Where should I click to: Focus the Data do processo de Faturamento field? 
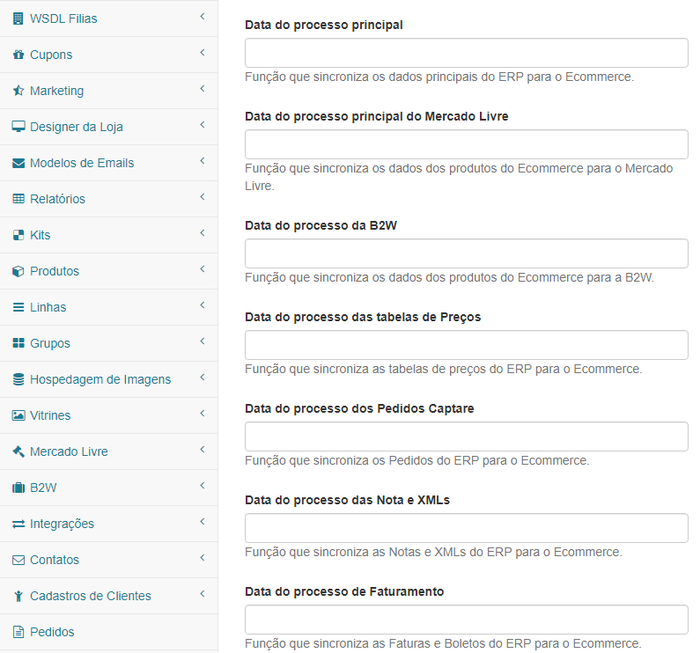466,620
